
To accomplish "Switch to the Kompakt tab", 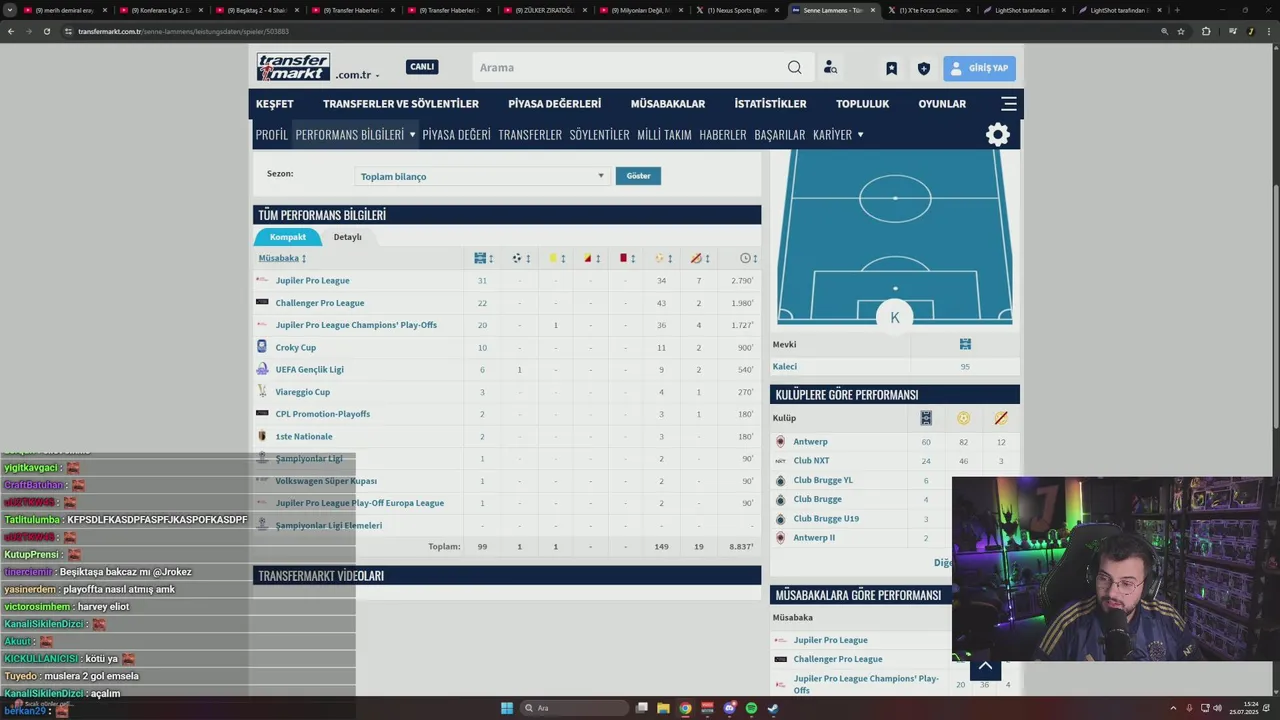I will [288, 237].
